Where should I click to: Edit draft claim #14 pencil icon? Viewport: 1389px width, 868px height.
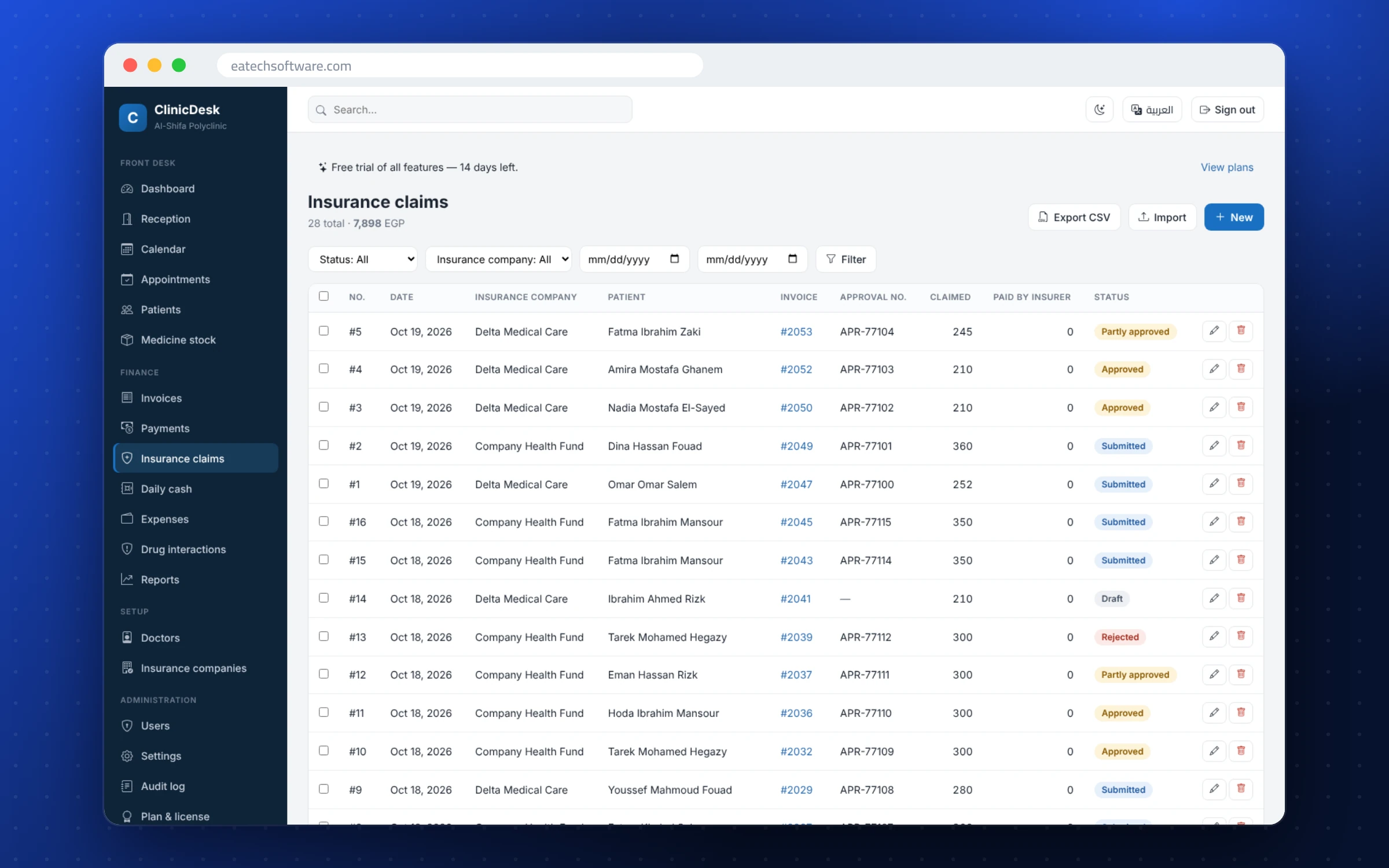click(x=1214, y=598)
